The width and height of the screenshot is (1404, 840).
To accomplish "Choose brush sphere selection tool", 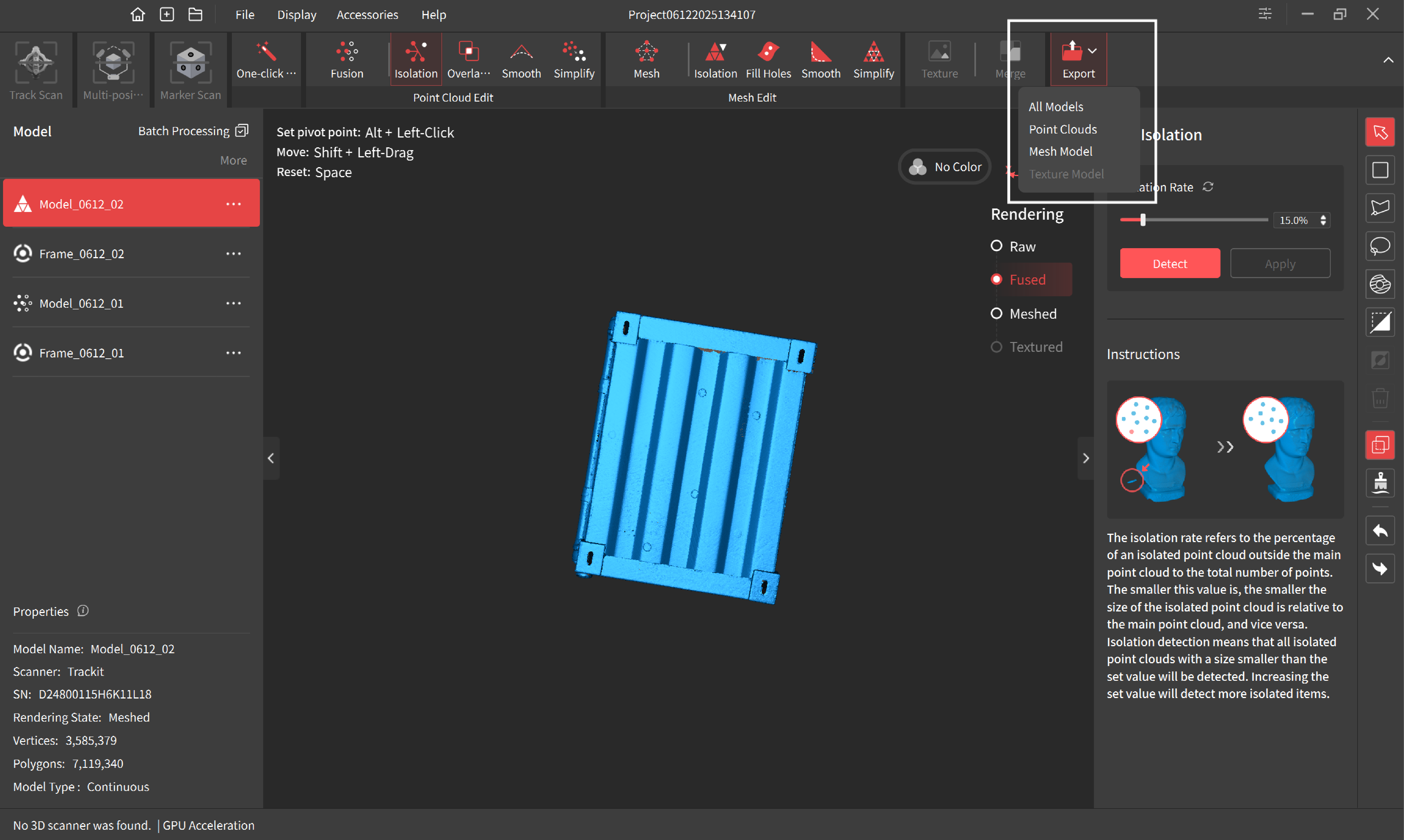I will point(1380,284).
